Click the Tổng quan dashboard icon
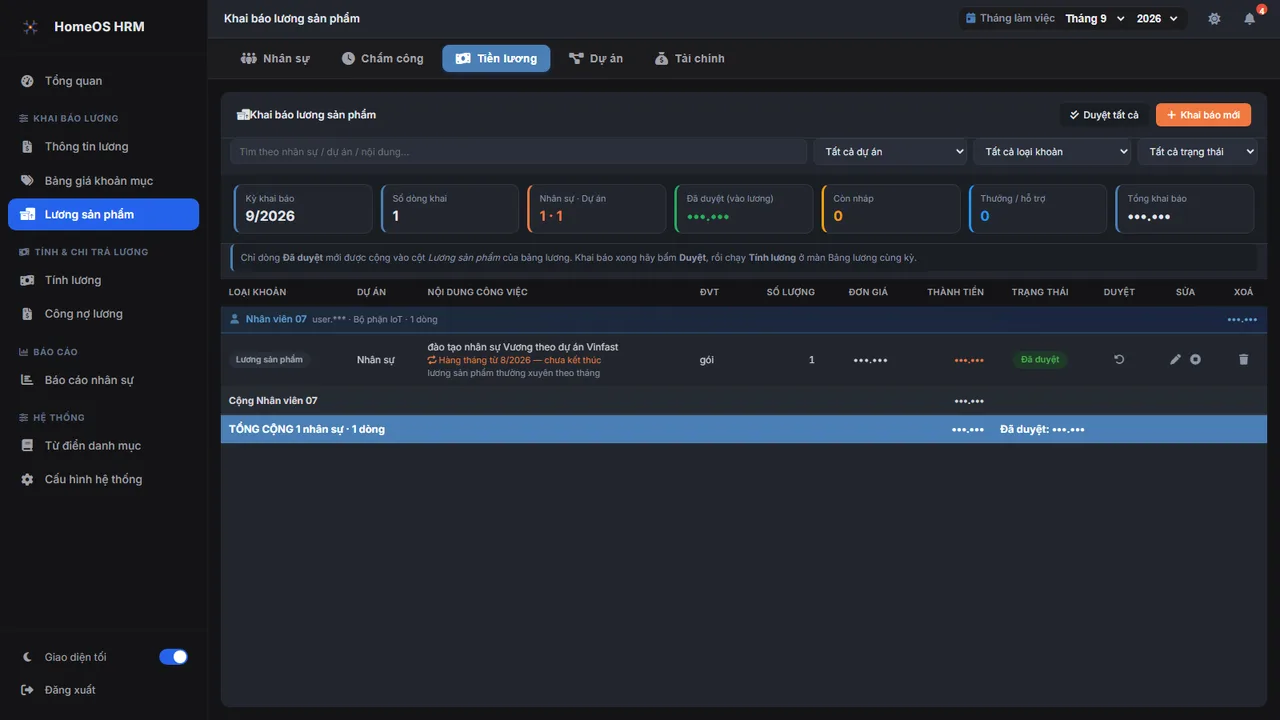The width and height of the screenshot is (1280, 720). pos(27,81)
